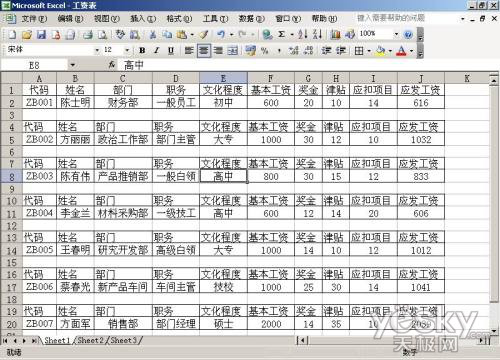This screenshot has width=500, height=360.
Task: Click the AutoSum sigma icon
Action: [x=282, y=34]
